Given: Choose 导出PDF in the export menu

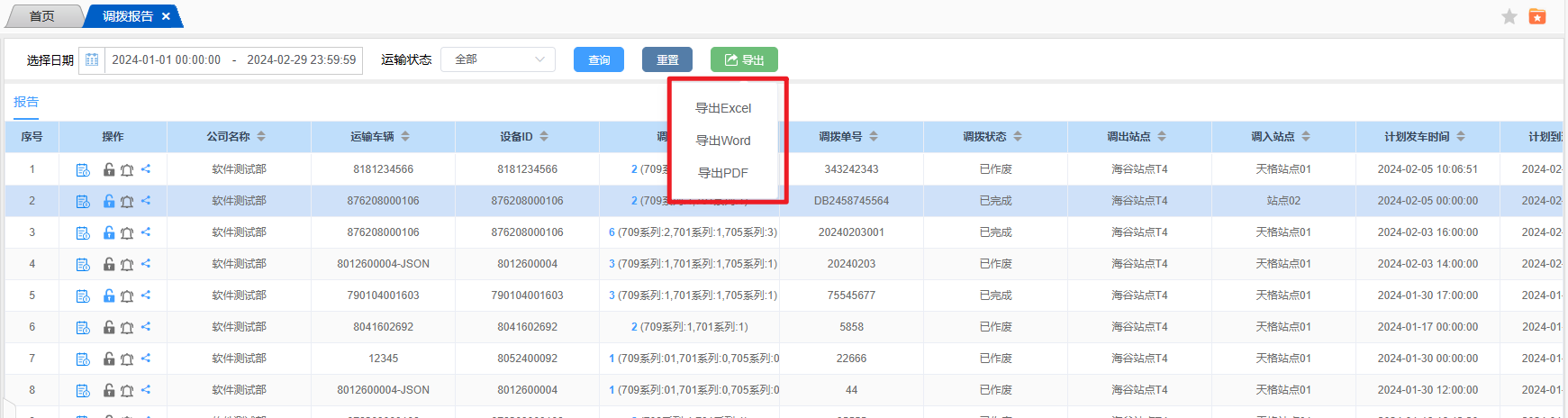Looking at the screenshot, I should click(x=723, y=173).
